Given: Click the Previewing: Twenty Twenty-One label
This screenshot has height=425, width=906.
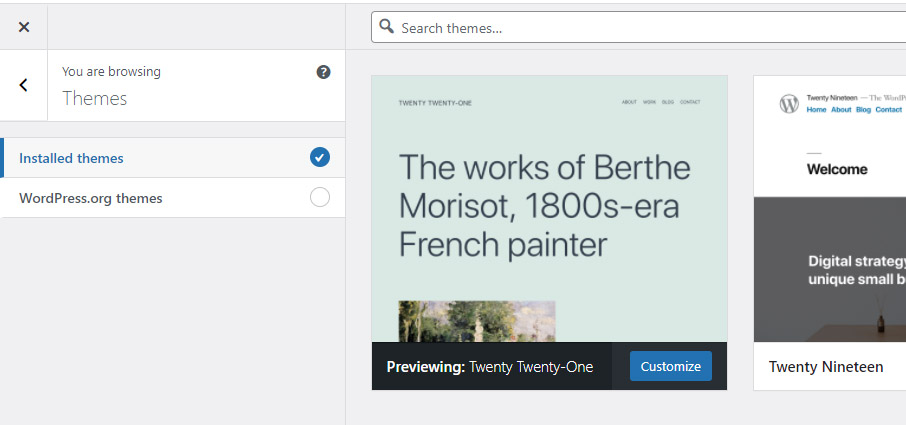Looking at the screenshot, I should tap(489, 367).
